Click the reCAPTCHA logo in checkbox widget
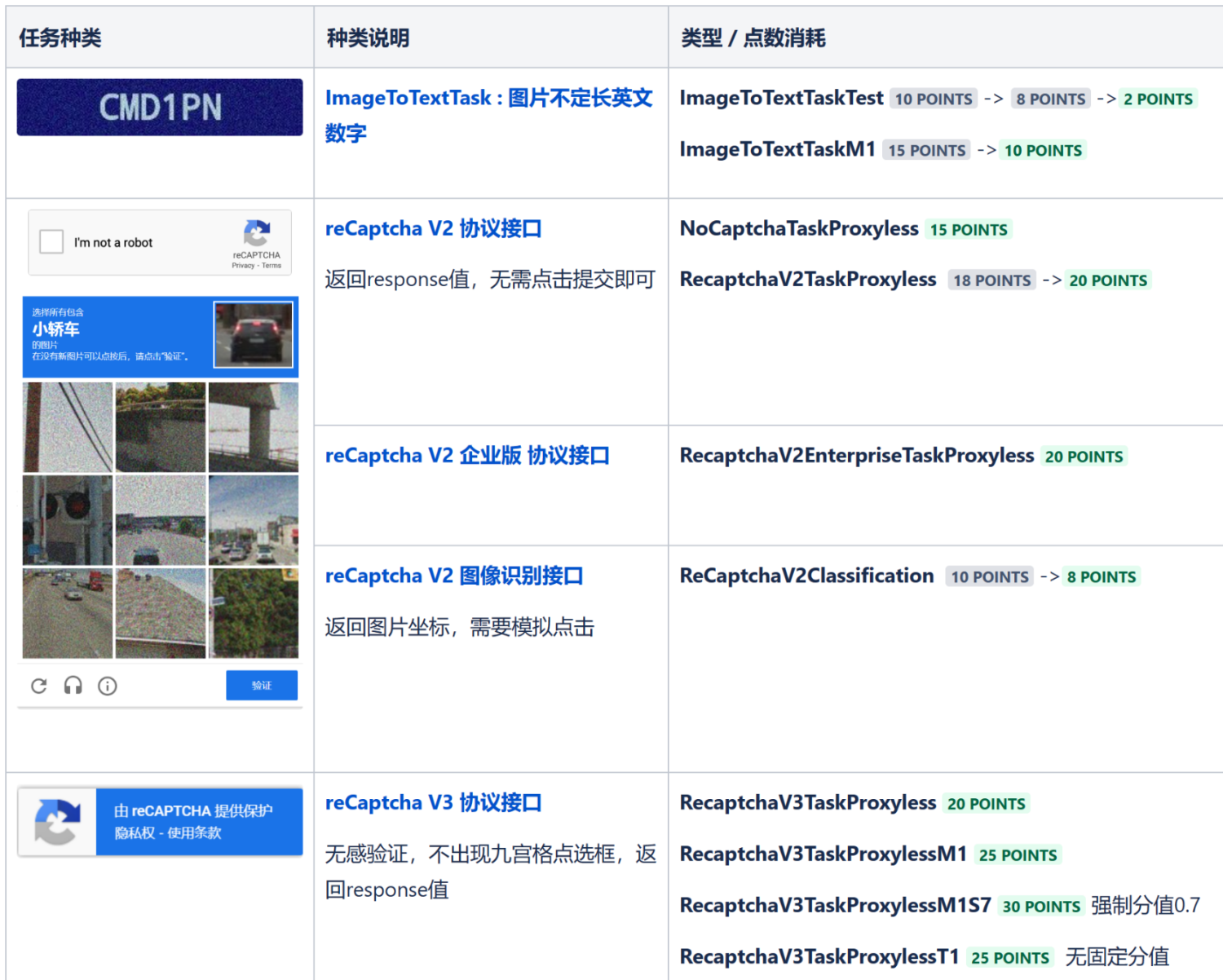Image resolution: width=1223 pixels, height=980 pixels. pyautogui.click(x=257, y=233)
